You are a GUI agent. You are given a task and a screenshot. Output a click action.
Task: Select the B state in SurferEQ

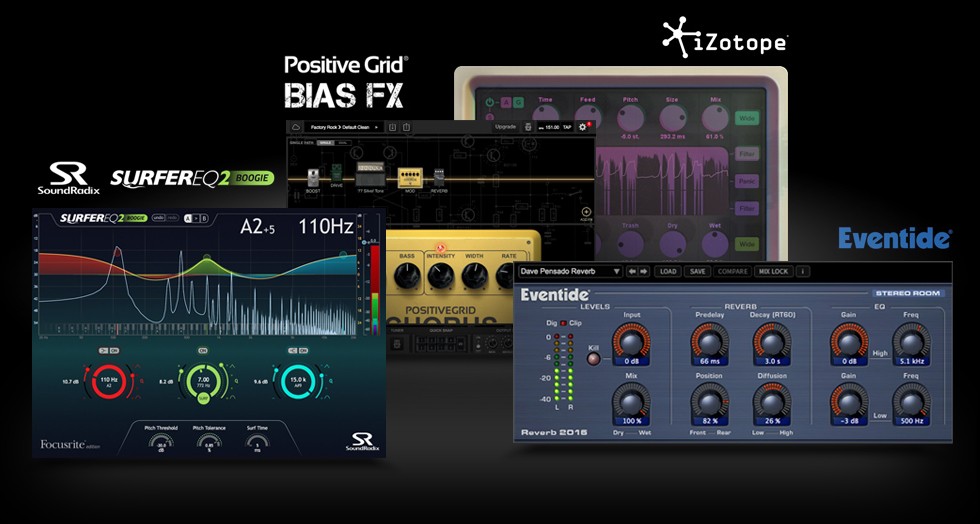204,218
